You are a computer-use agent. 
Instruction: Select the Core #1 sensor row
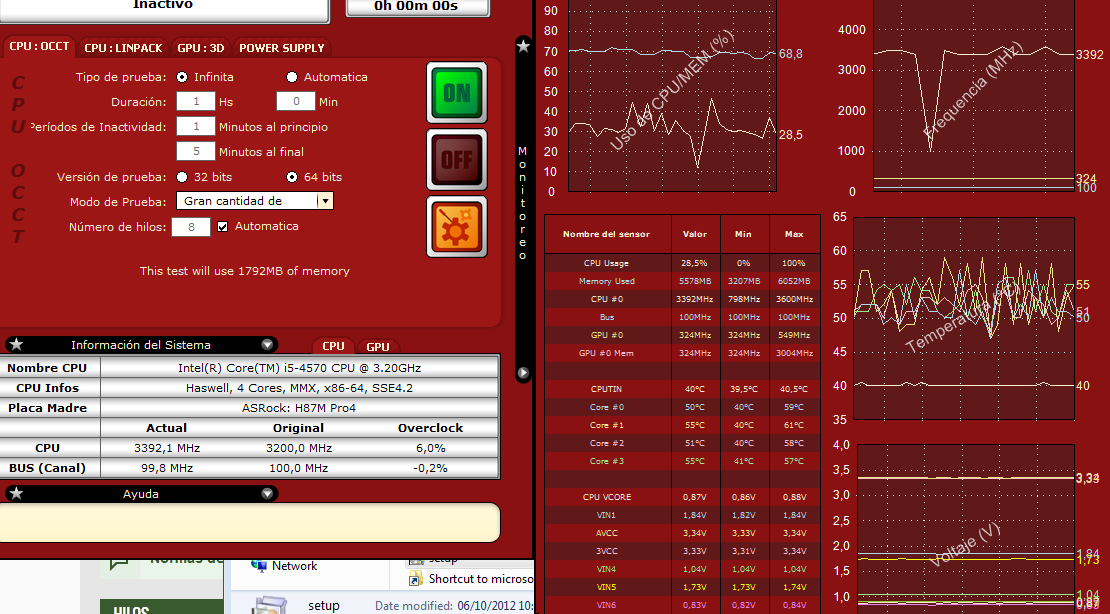click(682, 425)
